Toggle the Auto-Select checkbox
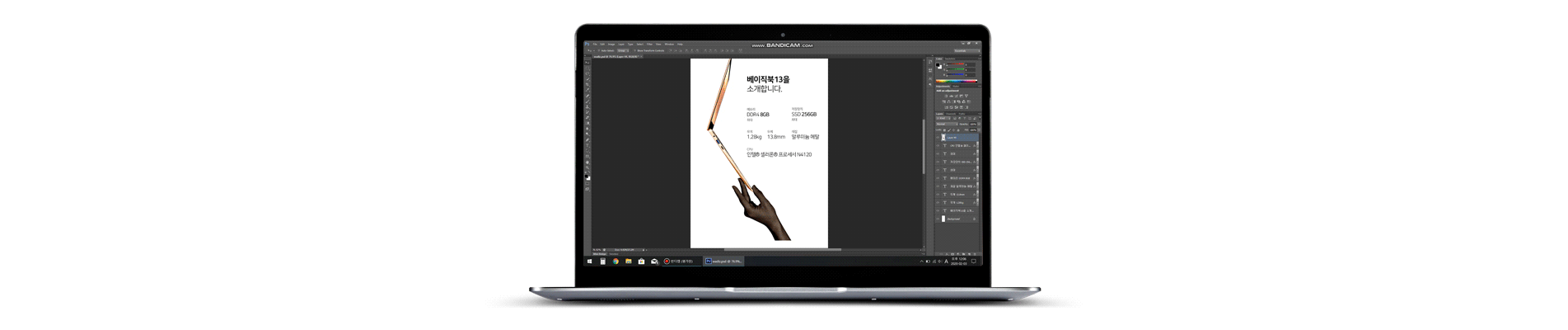The image size is (1568, 330). 599,50
